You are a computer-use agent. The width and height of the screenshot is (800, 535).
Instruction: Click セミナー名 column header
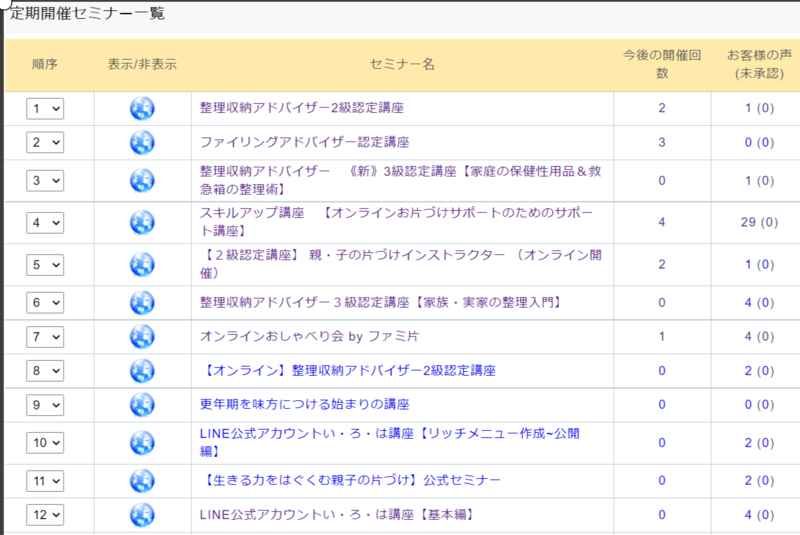402,64
